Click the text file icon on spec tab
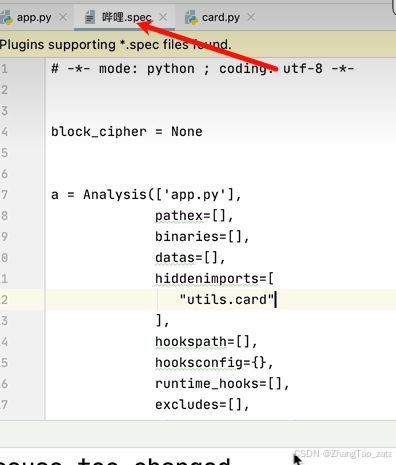Screen dimensions: 396x465 coord(89,17)
